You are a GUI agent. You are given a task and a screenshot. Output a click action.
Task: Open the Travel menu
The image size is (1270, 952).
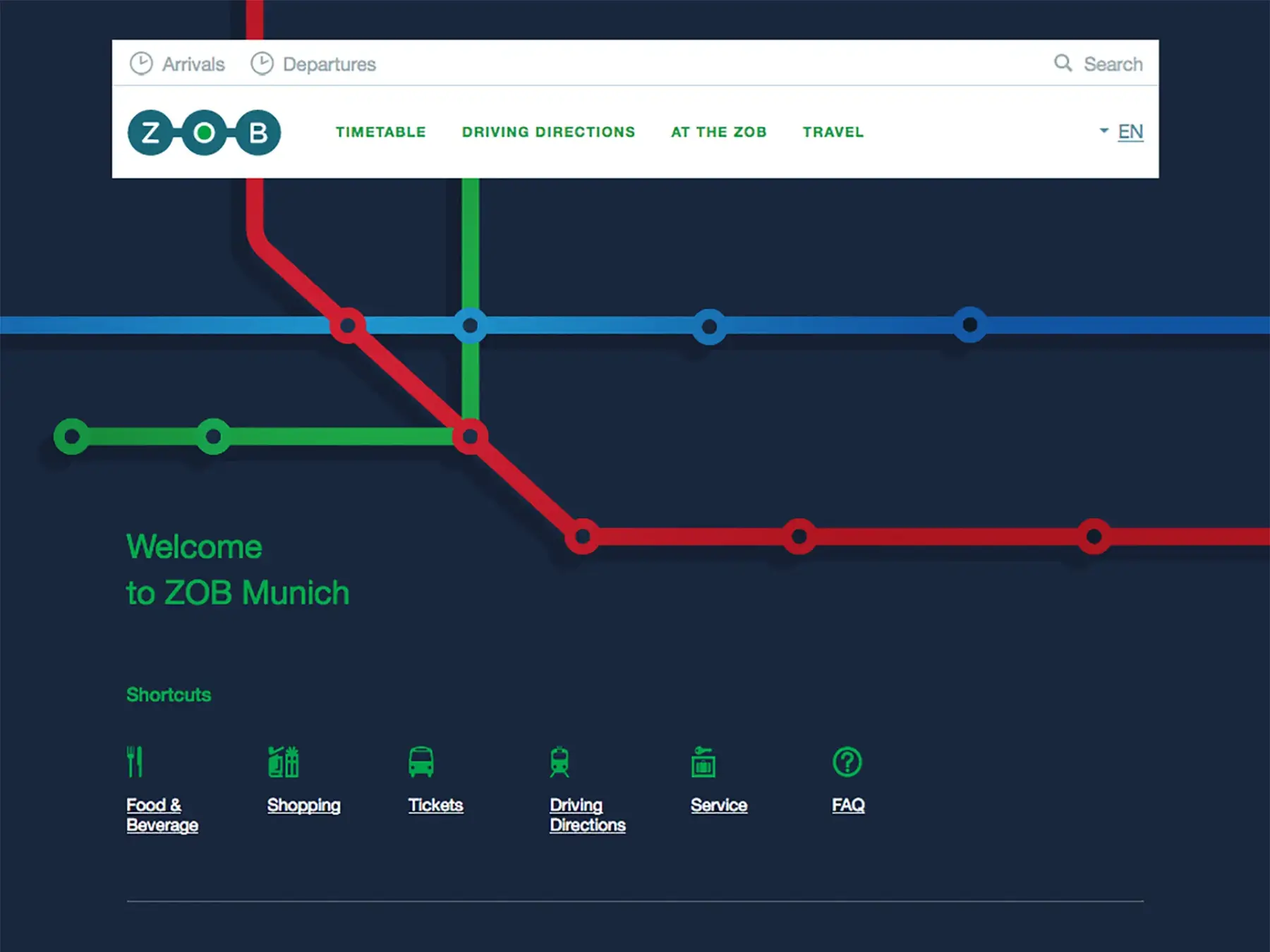click(x=833, y=133)
